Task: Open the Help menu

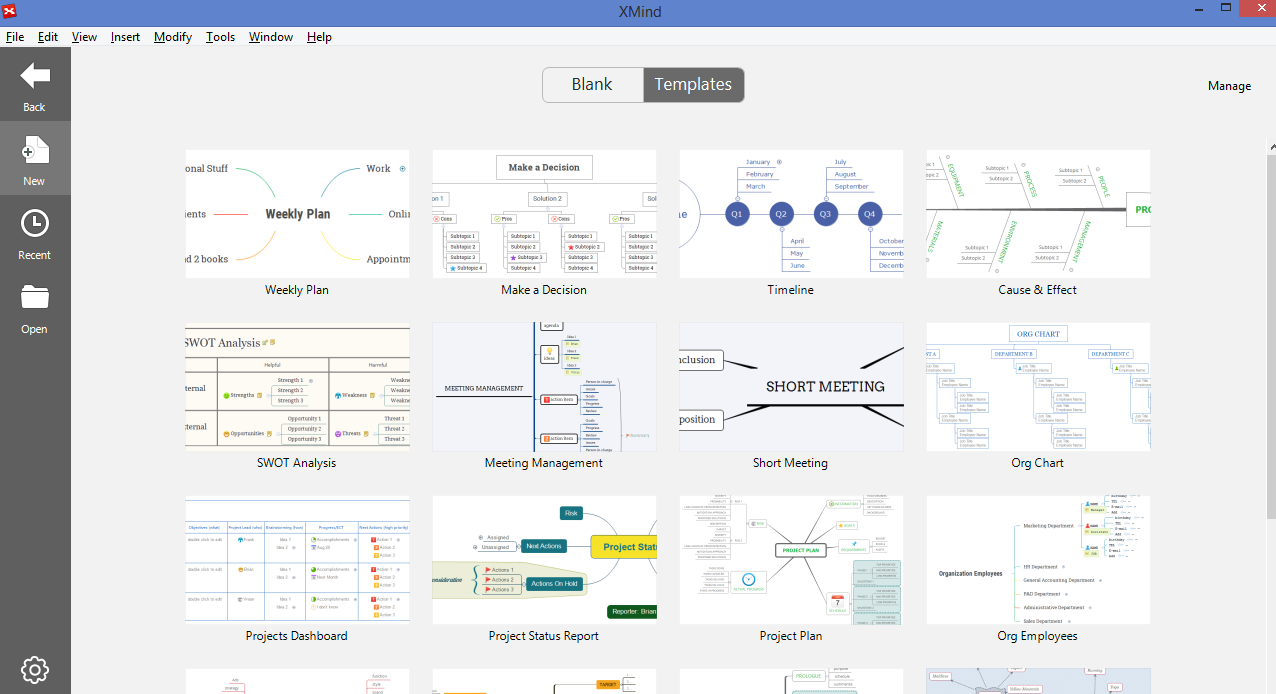Action: 319,37
